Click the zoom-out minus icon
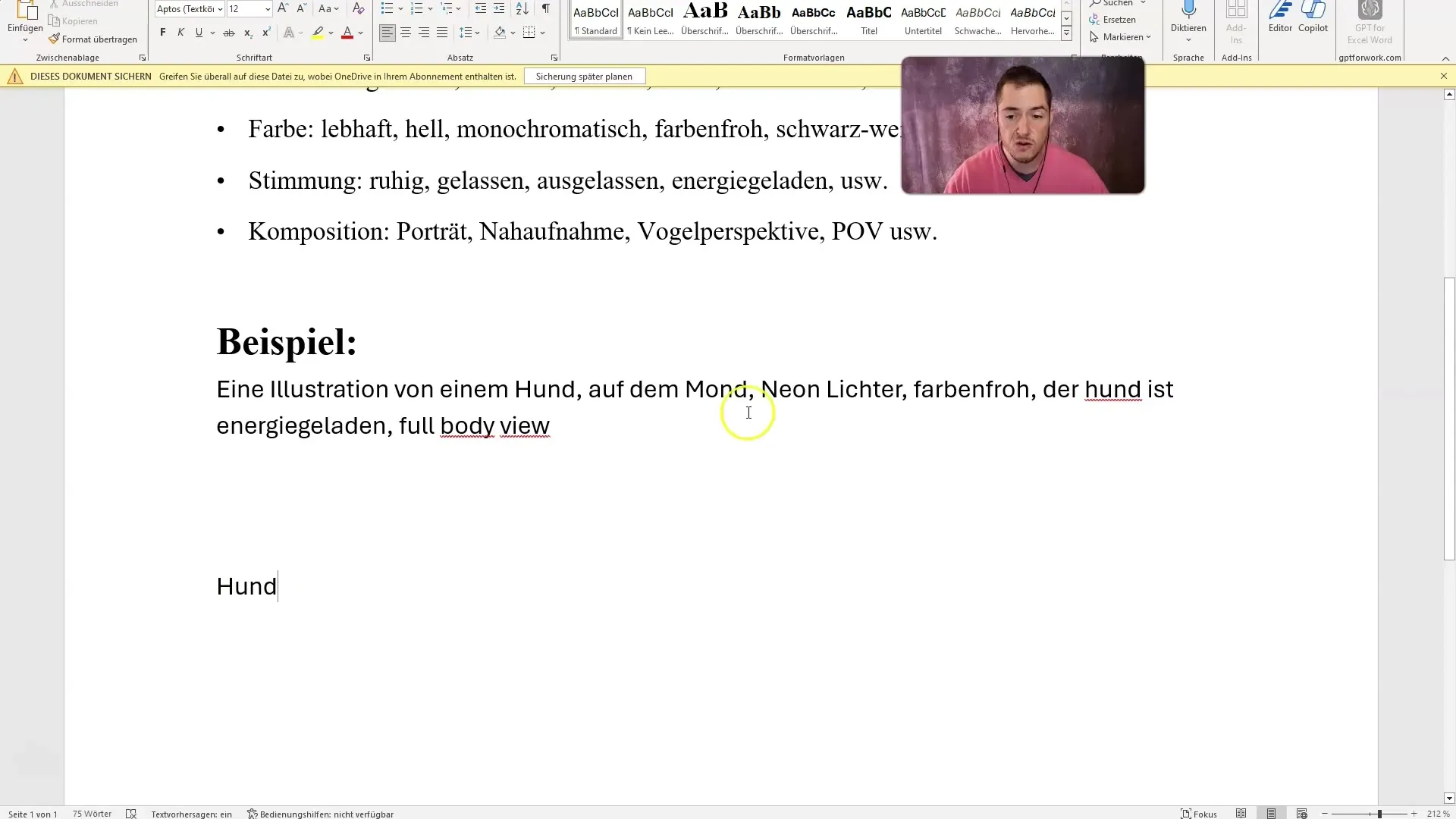This screenshot has width=1456, height=819. [1325, 814]
